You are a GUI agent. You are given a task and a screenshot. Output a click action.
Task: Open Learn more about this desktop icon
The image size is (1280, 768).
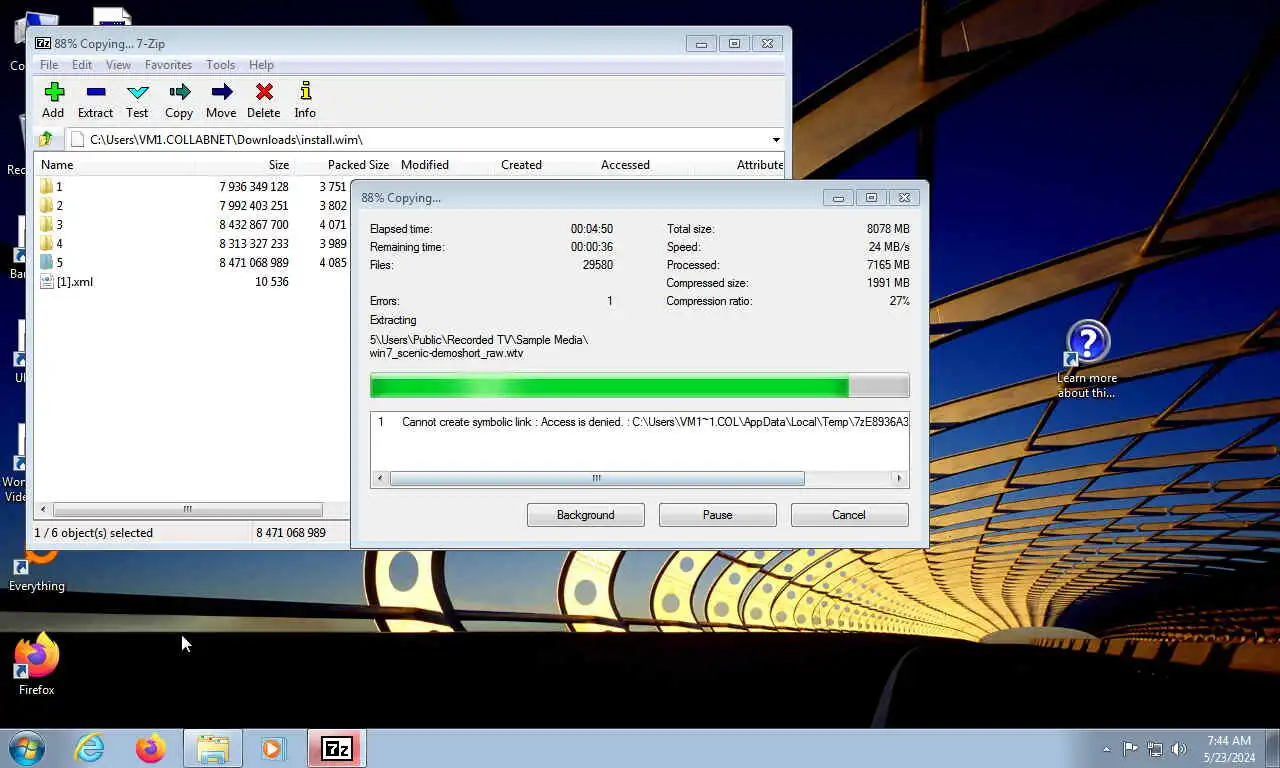1087,358
